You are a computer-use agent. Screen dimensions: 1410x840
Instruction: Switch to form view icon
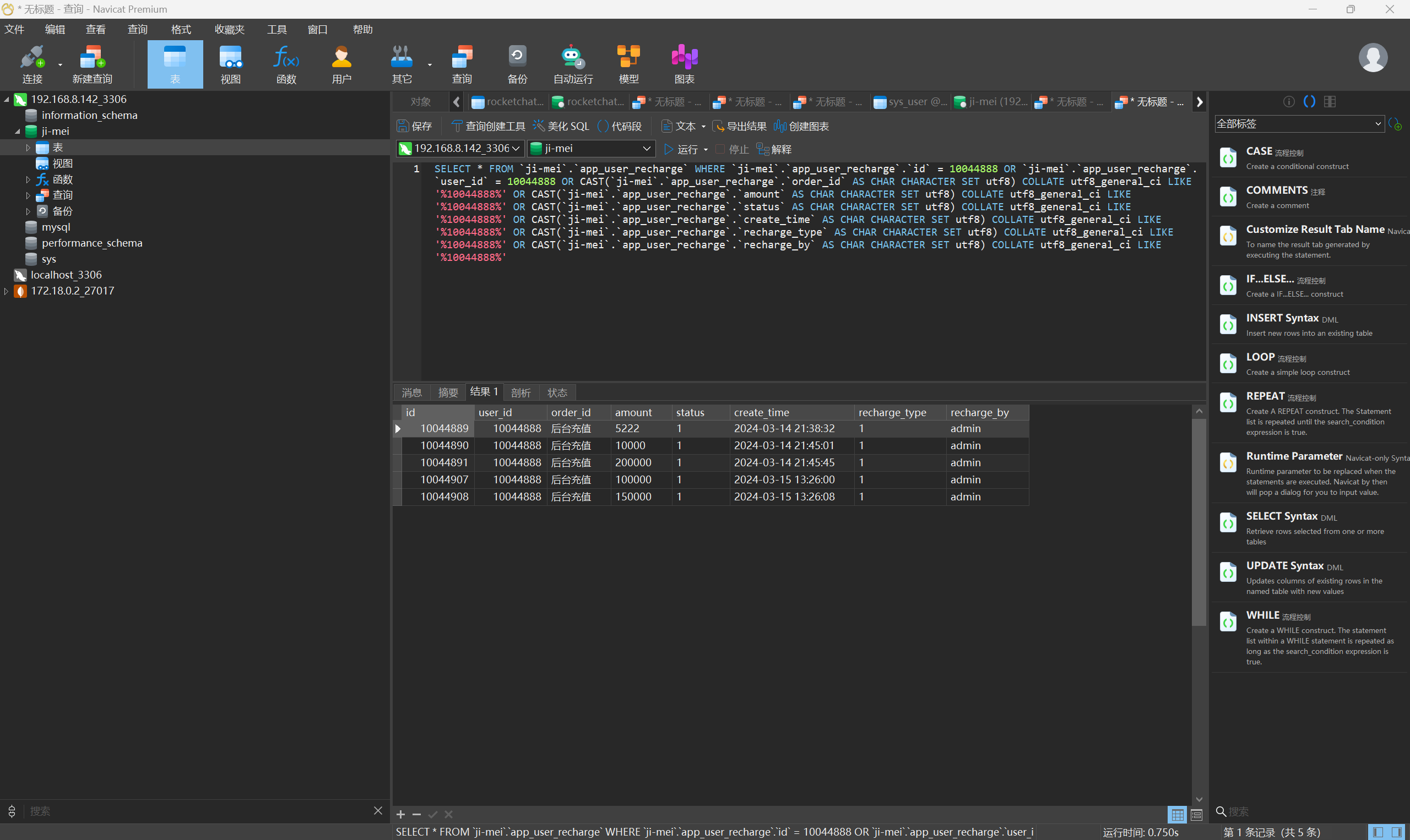(1196, 815)
